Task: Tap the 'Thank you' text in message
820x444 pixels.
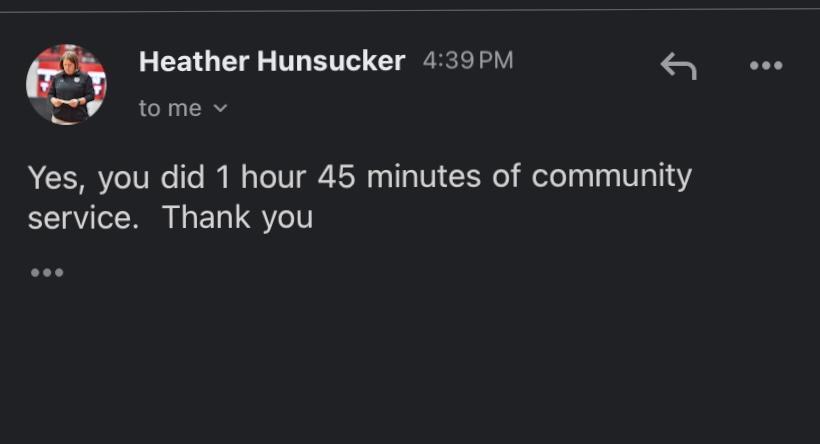Action: tap(238, 217)
